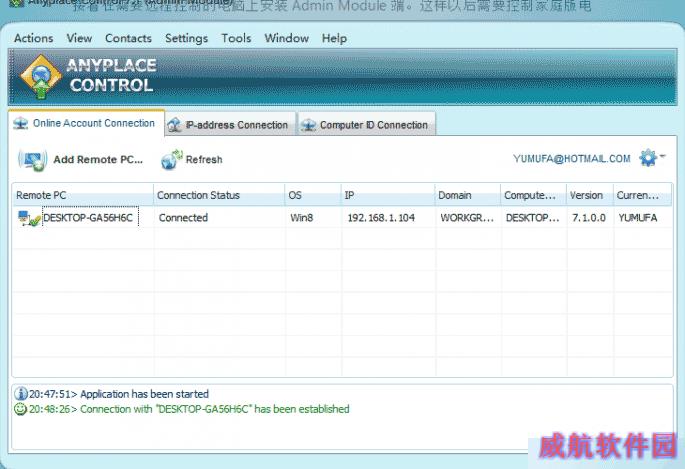Screen dimensions: 685x469
Task: Sort by OS column header
Action: pyautogui.click(x=313, y=195)
